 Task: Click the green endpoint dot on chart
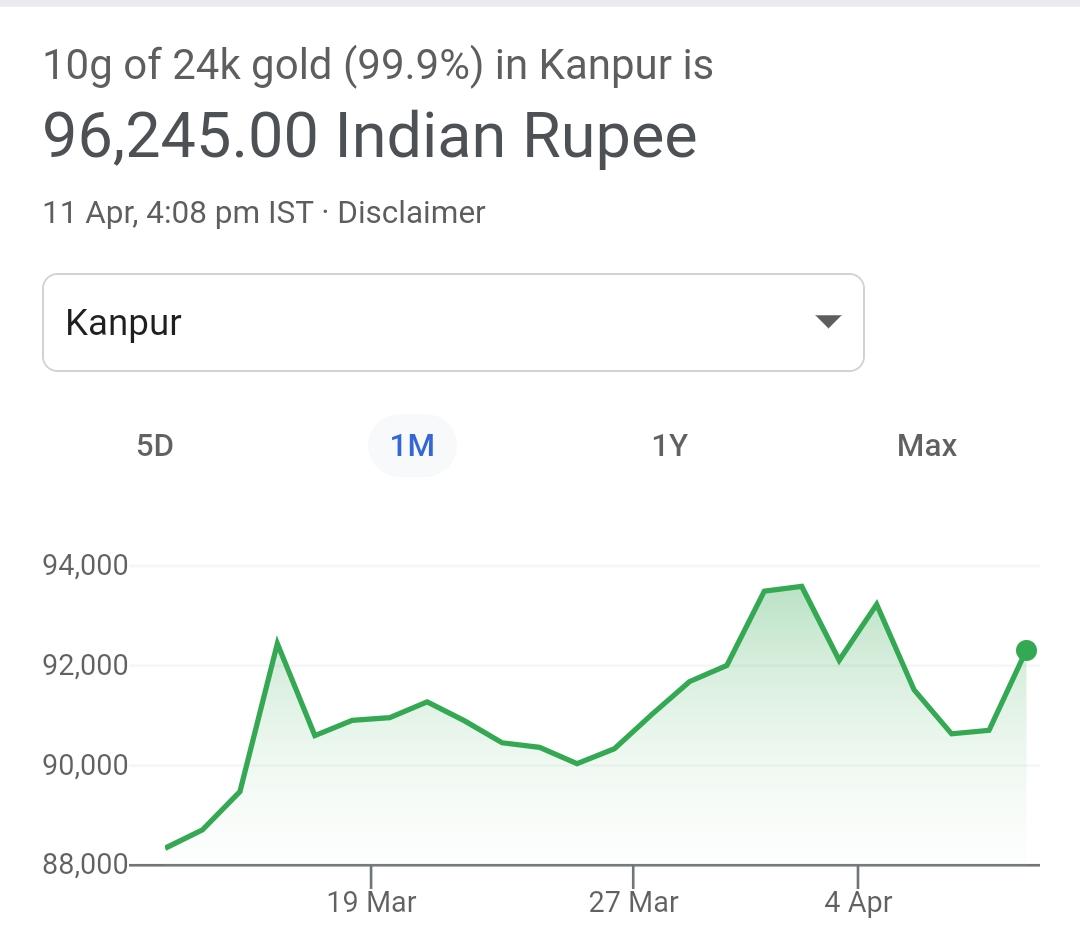coord(1026,651)
